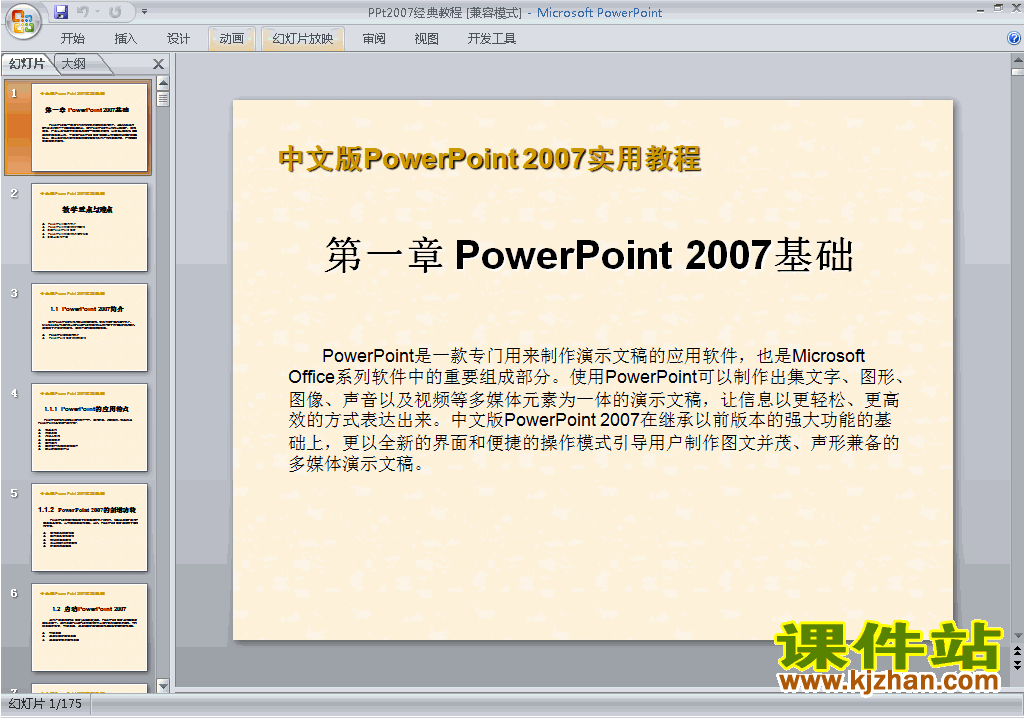Close the slides/outline pane
Screen dimensions: 1024x718
click(x=158, y=64)
